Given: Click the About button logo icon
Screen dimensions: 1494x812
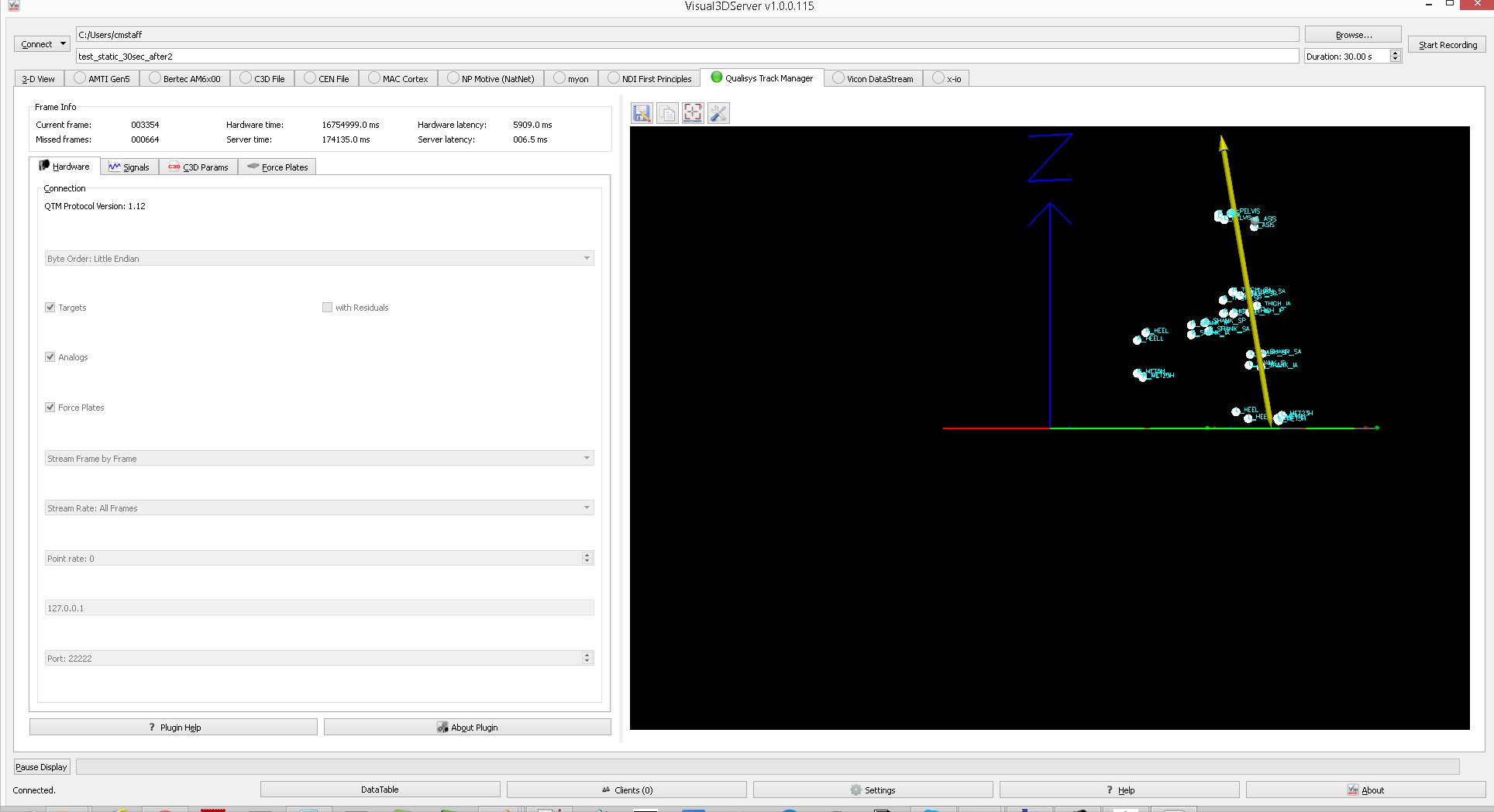Looking at the screenshot, I should (x=1353, y=790).
